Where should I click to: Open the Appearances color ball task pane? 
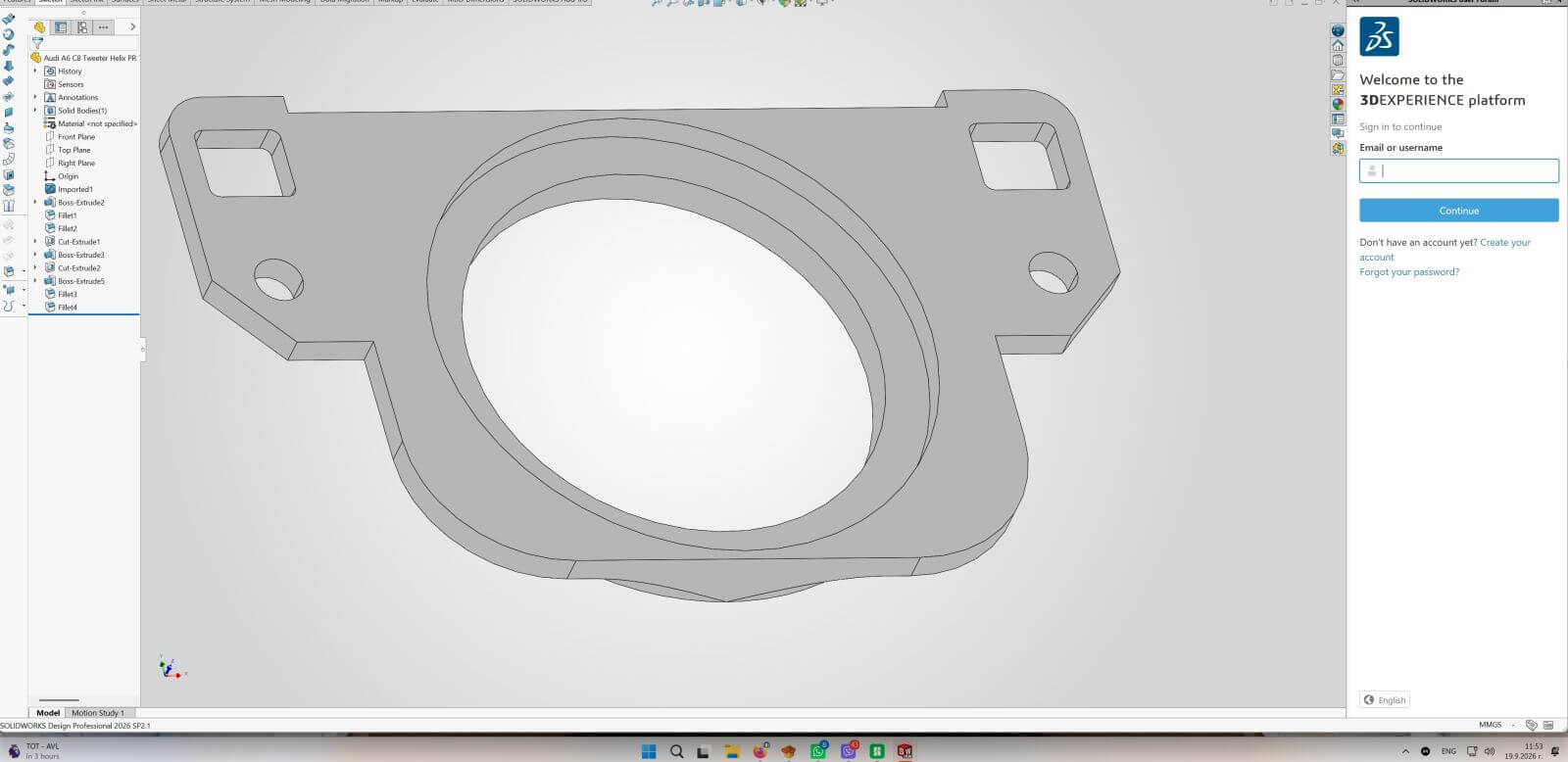tap(1338, 105)
